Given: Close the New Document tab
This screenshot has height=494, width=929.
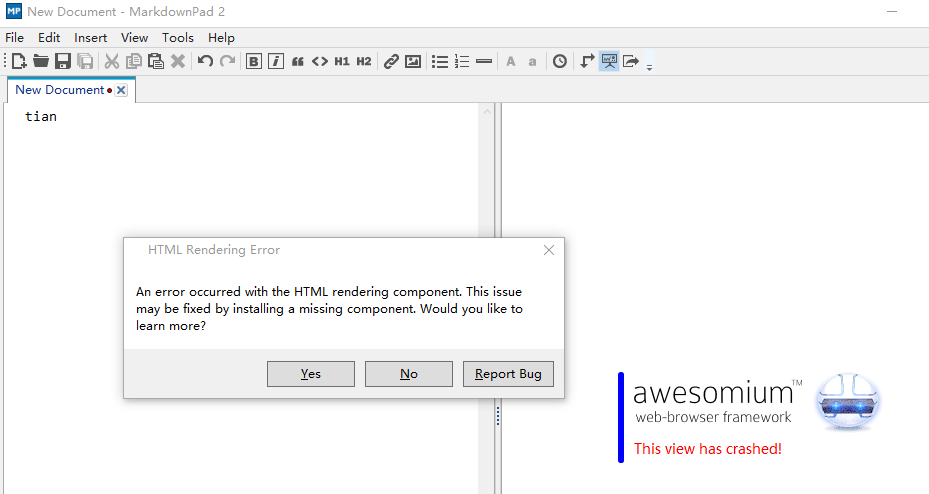Looking at the screenshot, I should 121,90.
